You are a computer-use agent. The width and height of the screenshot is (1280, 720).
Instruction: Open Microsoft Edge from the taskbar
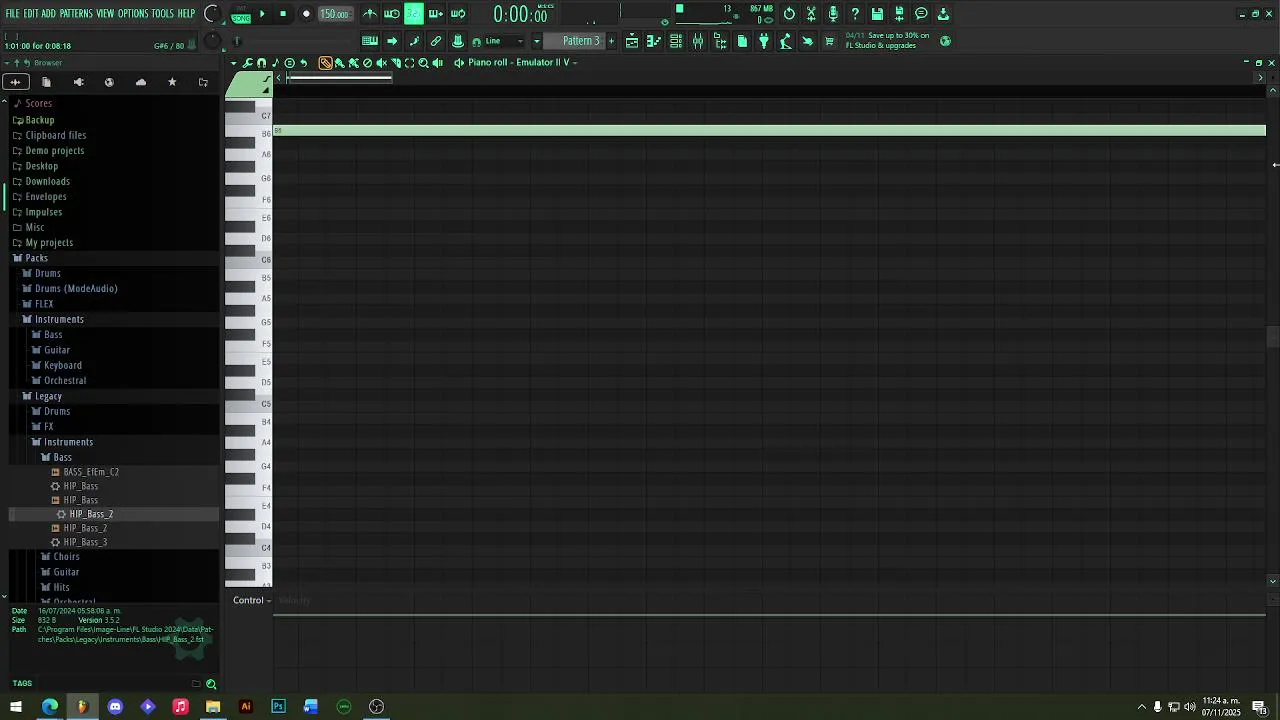pyautogui.click(x=49, y=707)
